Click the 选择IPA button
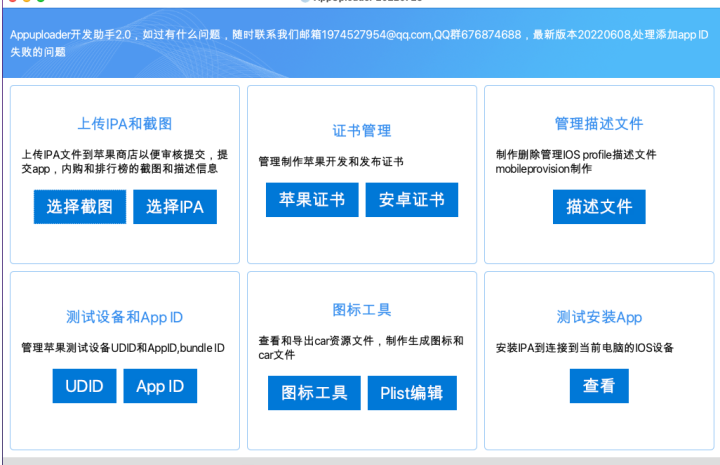720x465 pixels. [175, 207]
